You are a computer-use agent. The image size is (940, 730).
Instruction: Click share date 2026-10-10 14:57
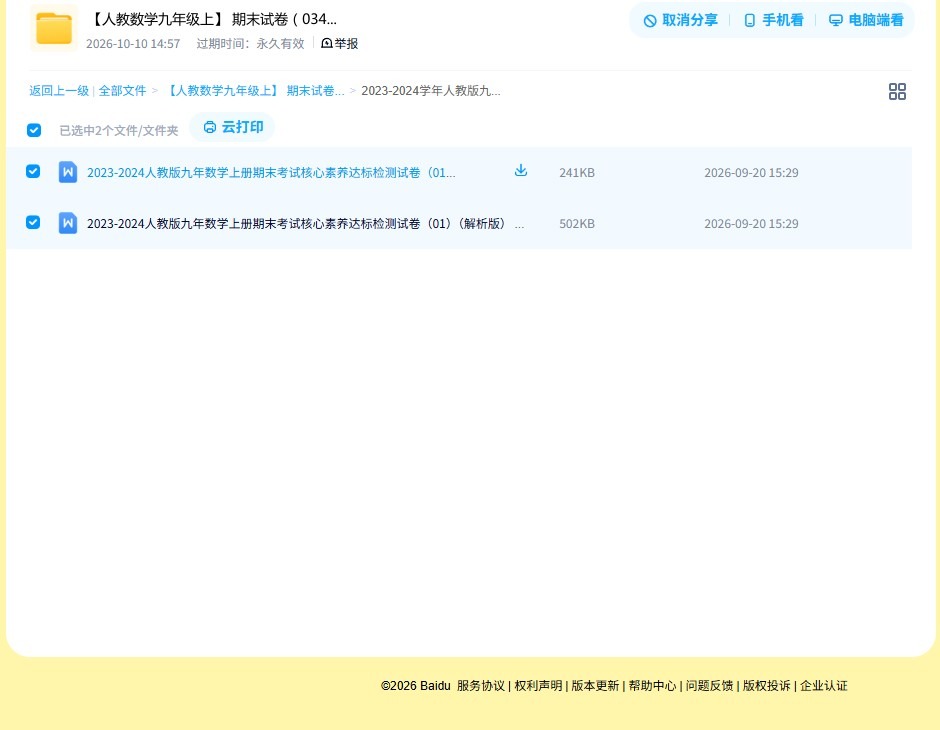[133, 44]
